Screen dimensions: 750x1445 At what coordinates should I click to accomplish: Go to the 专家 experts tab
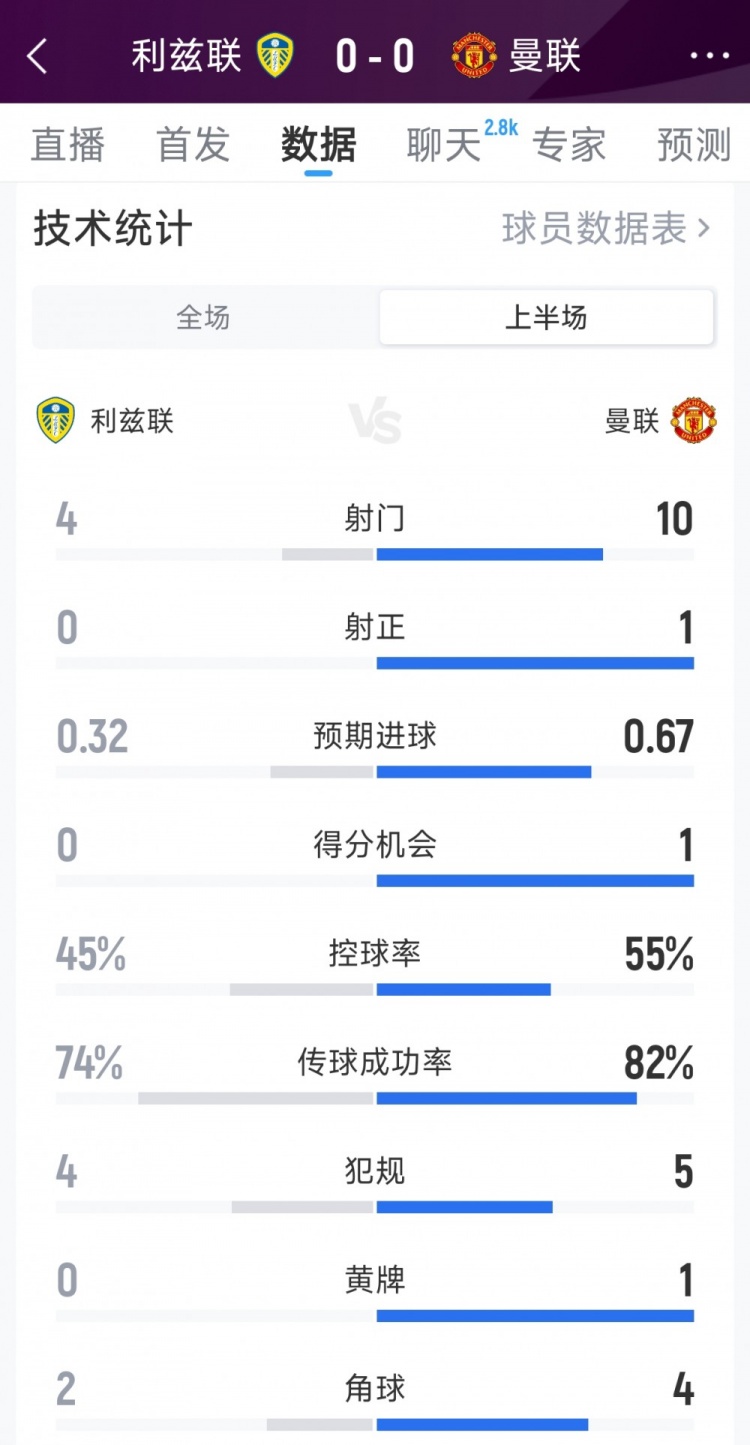[569, 145]
